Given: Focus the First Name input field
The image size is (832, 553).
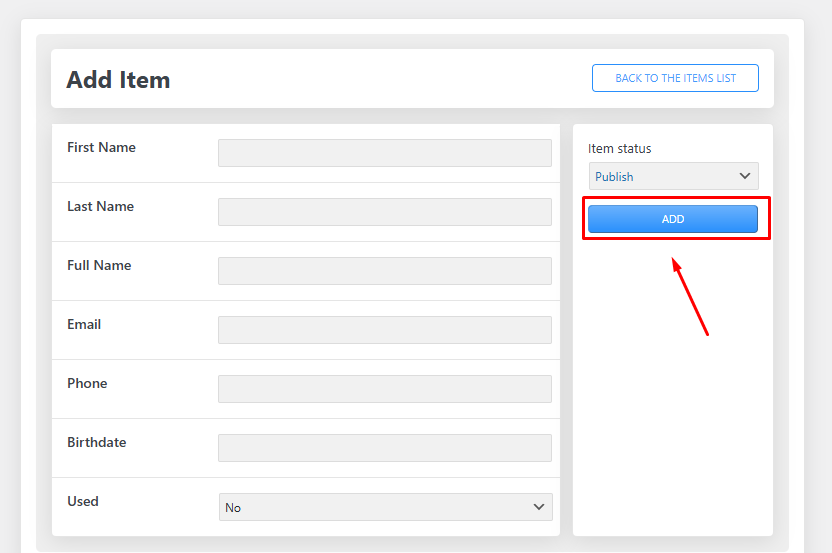Looking at the screenshot, I should pos(385,153).
